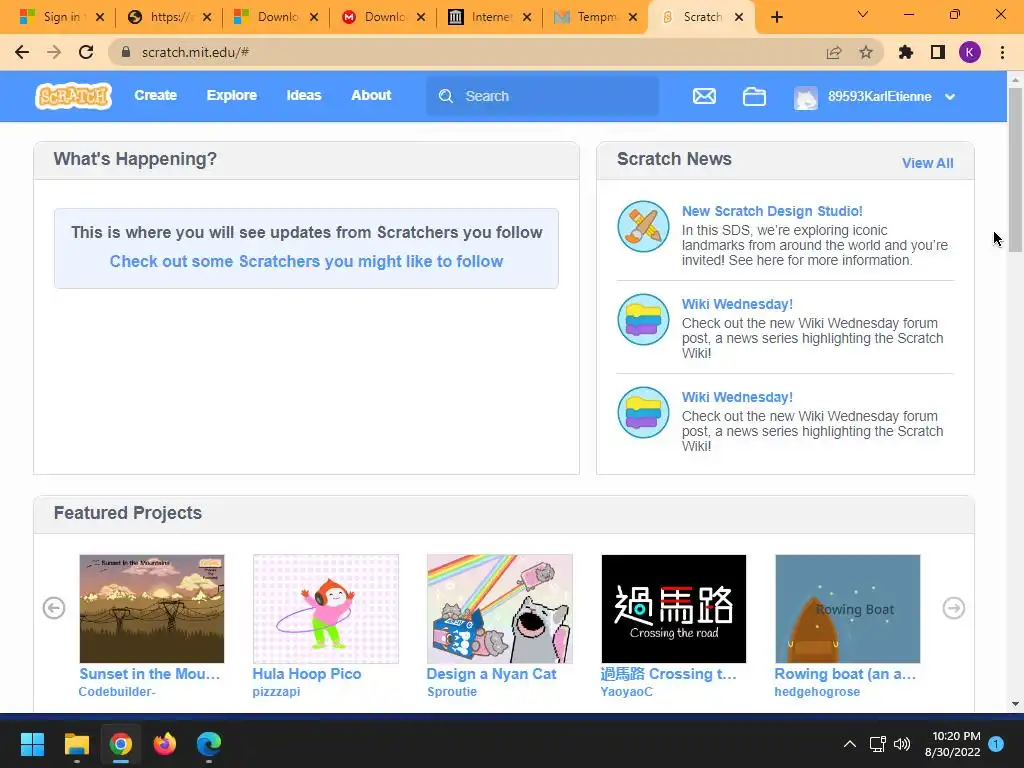Viewport: 1024px width, 768px height.
Task: Open Chrome's three-dot menu
Action: pyautogui.click(x=1002, y=52)
